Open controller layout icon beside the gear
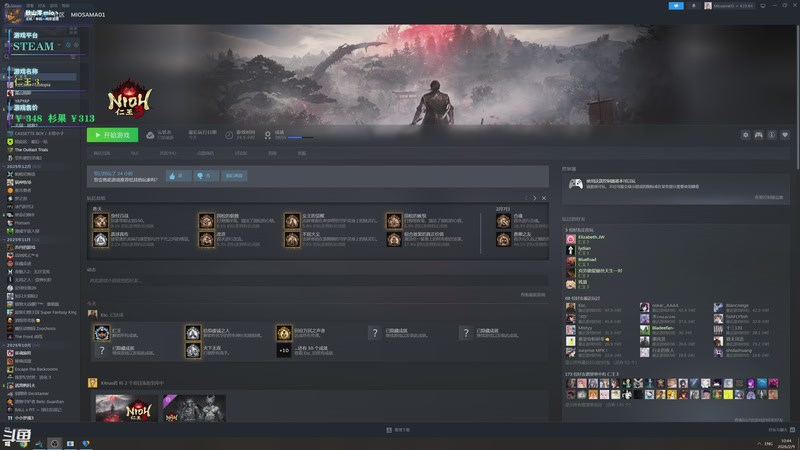This screenshot has width=800, height=450. point(759,135)
